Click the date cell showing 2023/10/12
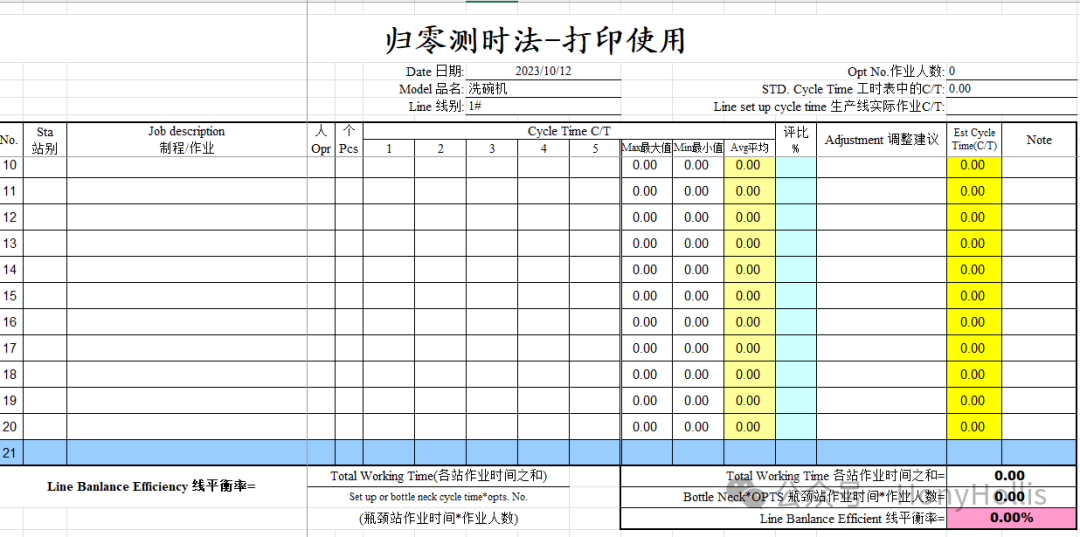Image resolution: width=1080 pixels, height=537 pixels. (542, 71)
